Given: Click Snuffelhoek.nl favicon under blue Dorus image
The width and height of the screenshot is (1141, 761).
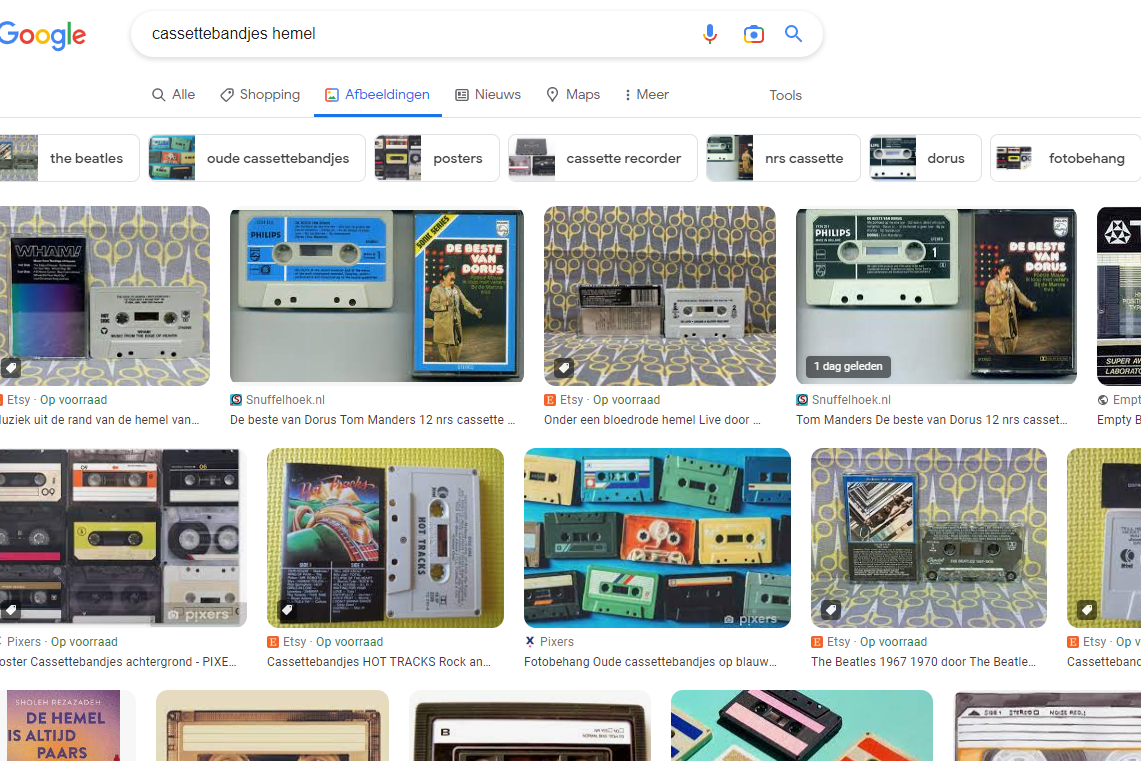Looking at the screenshot, I should click(x=236, y=399).
